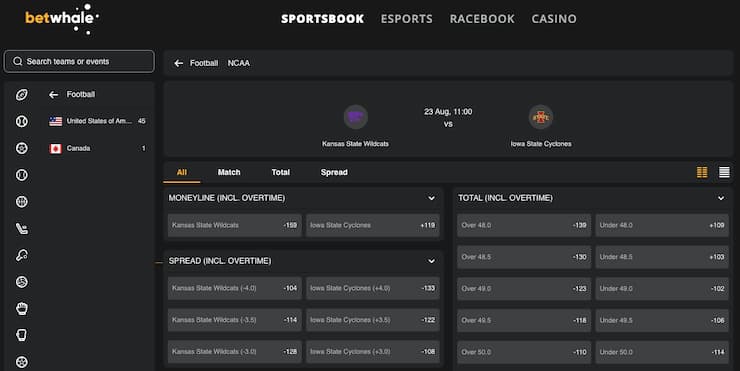Pick Kansas State Wildcats (-4.0) spread
Image resolution: width=740 pixels, height=371 pixels.
[235, 288]
